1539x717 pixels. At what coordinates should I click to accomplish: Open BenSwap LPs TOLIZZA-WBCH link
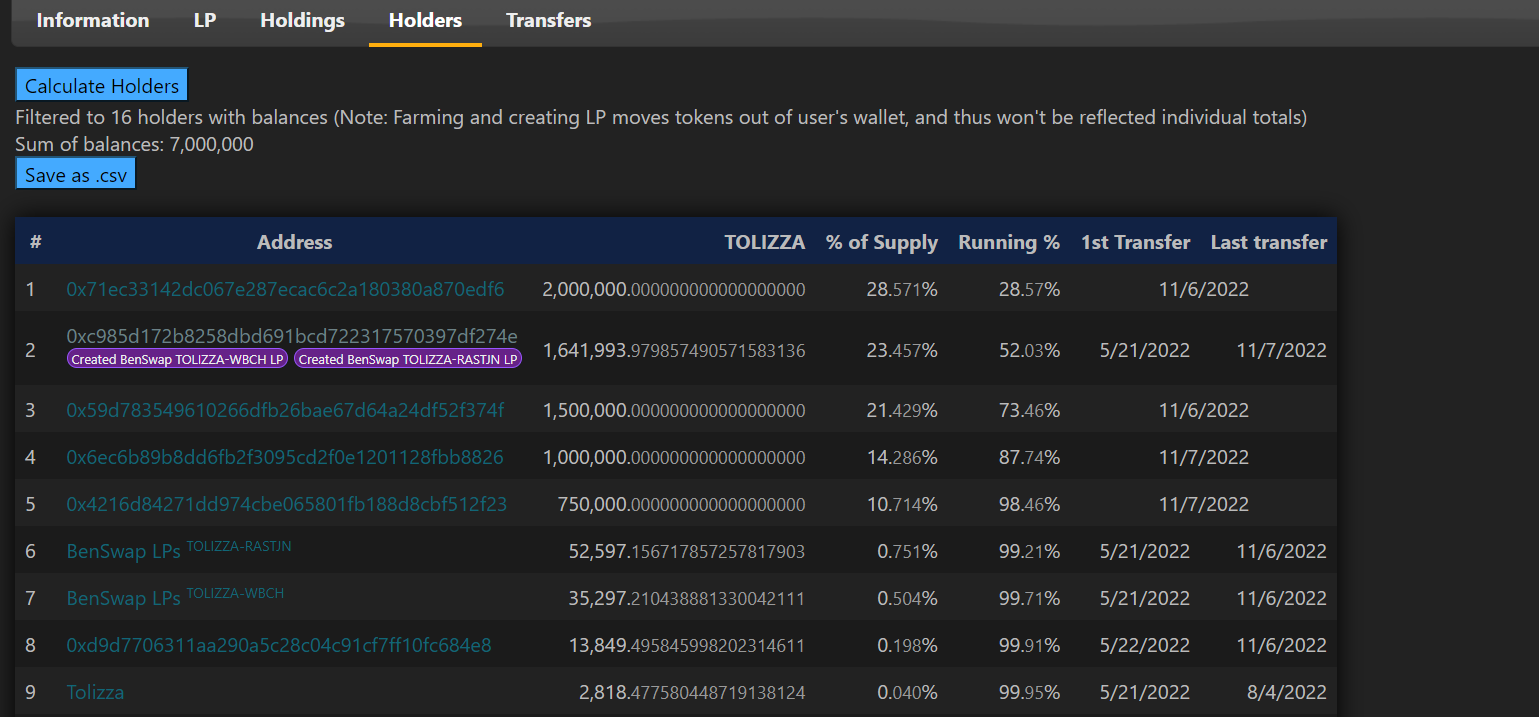[175, 596]
